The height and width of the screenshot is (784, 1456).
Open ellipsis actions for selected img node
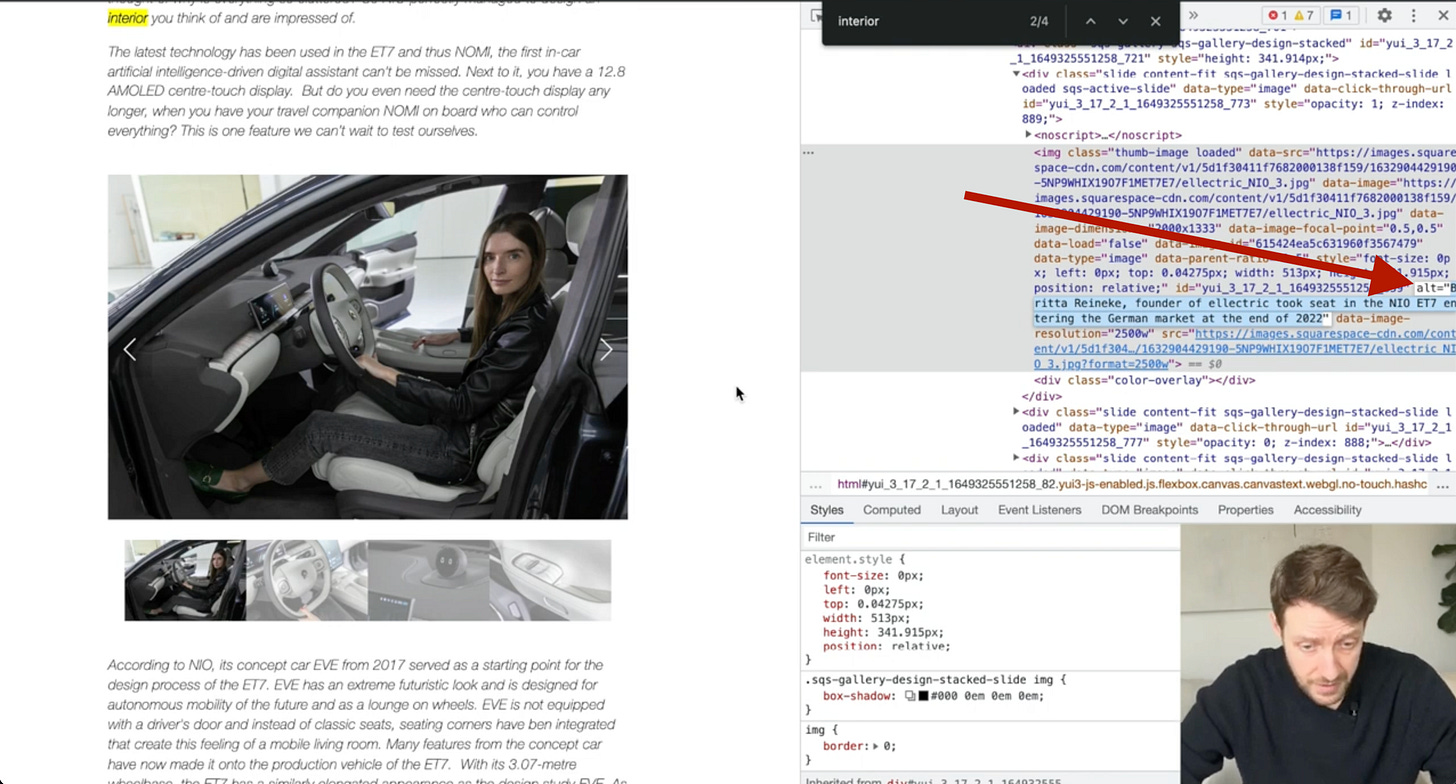(x=809, y=152)
